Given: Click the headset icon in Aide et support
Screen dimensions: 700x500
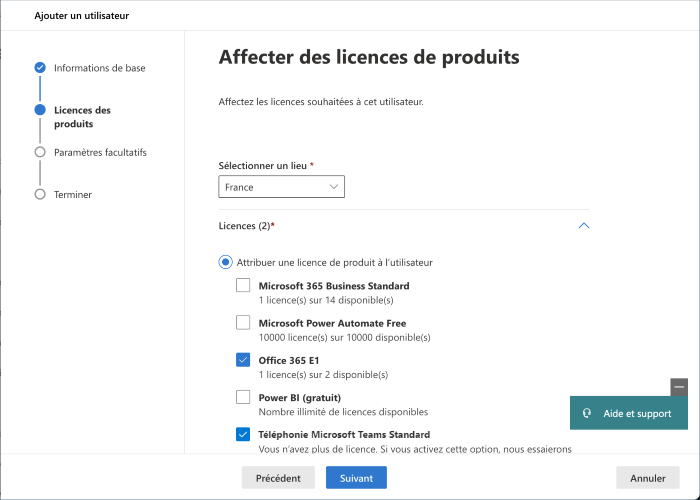Looking at the screenshot, I should pyautogui.click(x=587, y=413).
